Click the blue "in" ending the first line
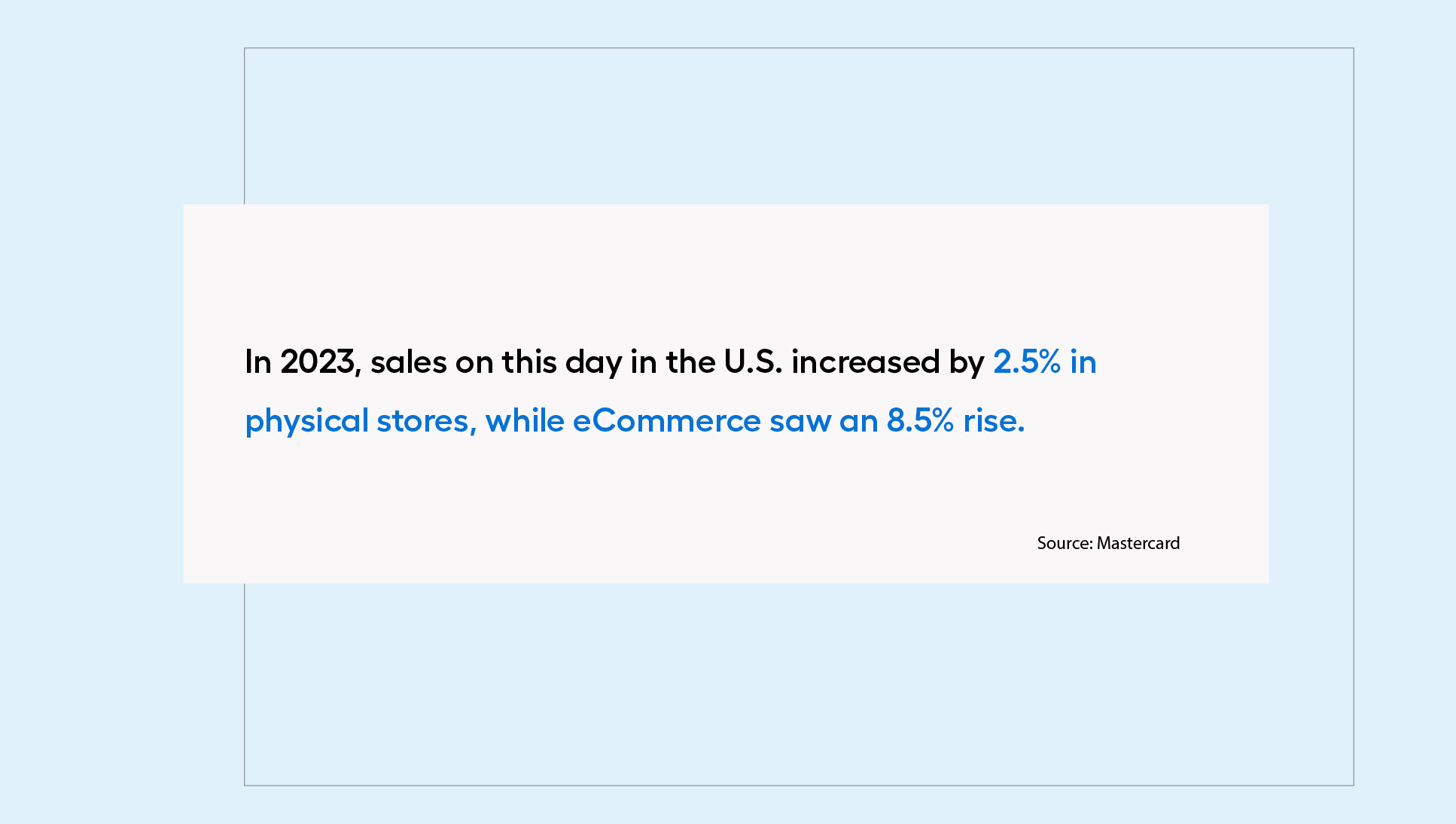 1083,362
